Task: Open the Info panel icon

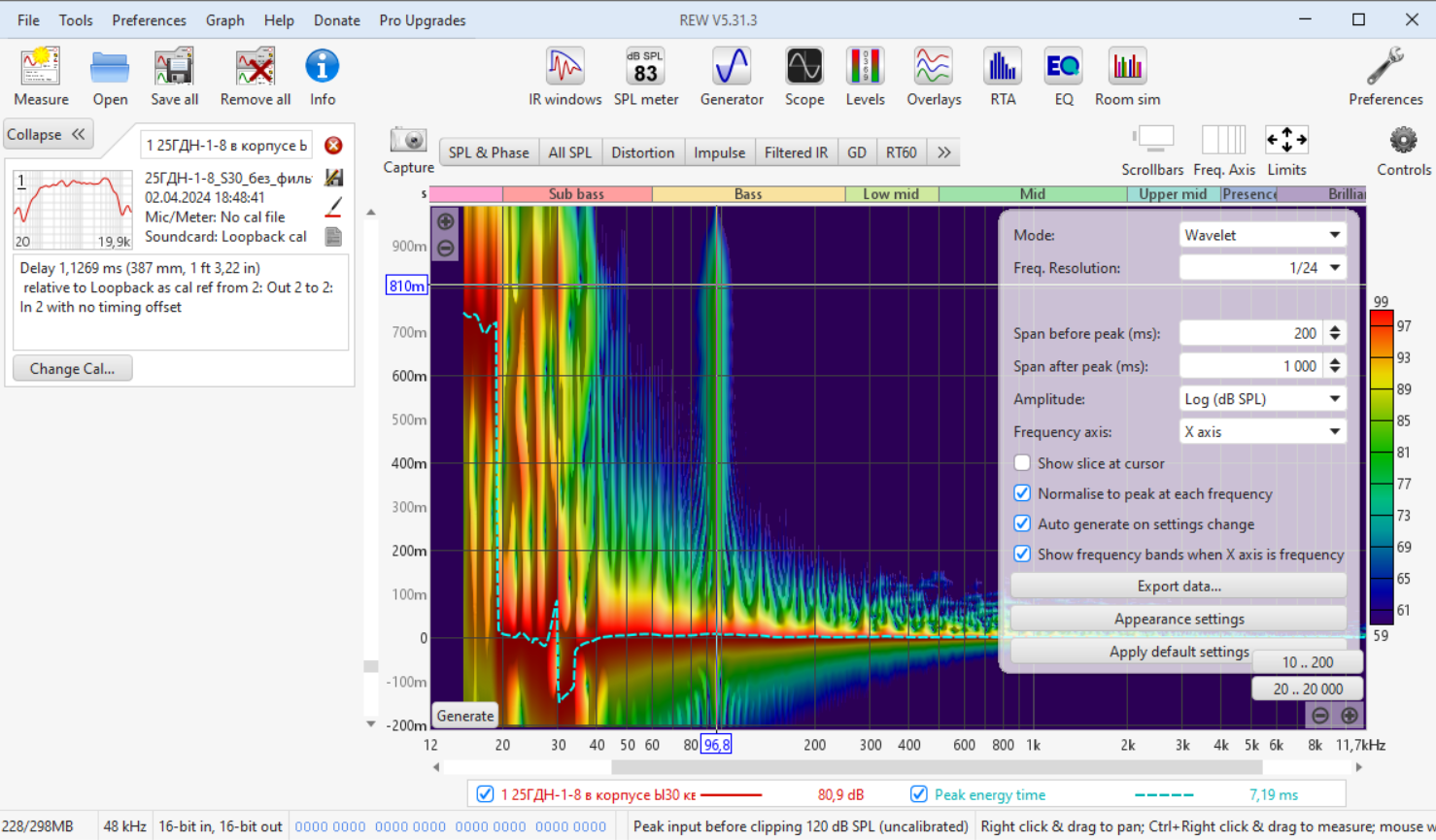Action: (323, 66)
